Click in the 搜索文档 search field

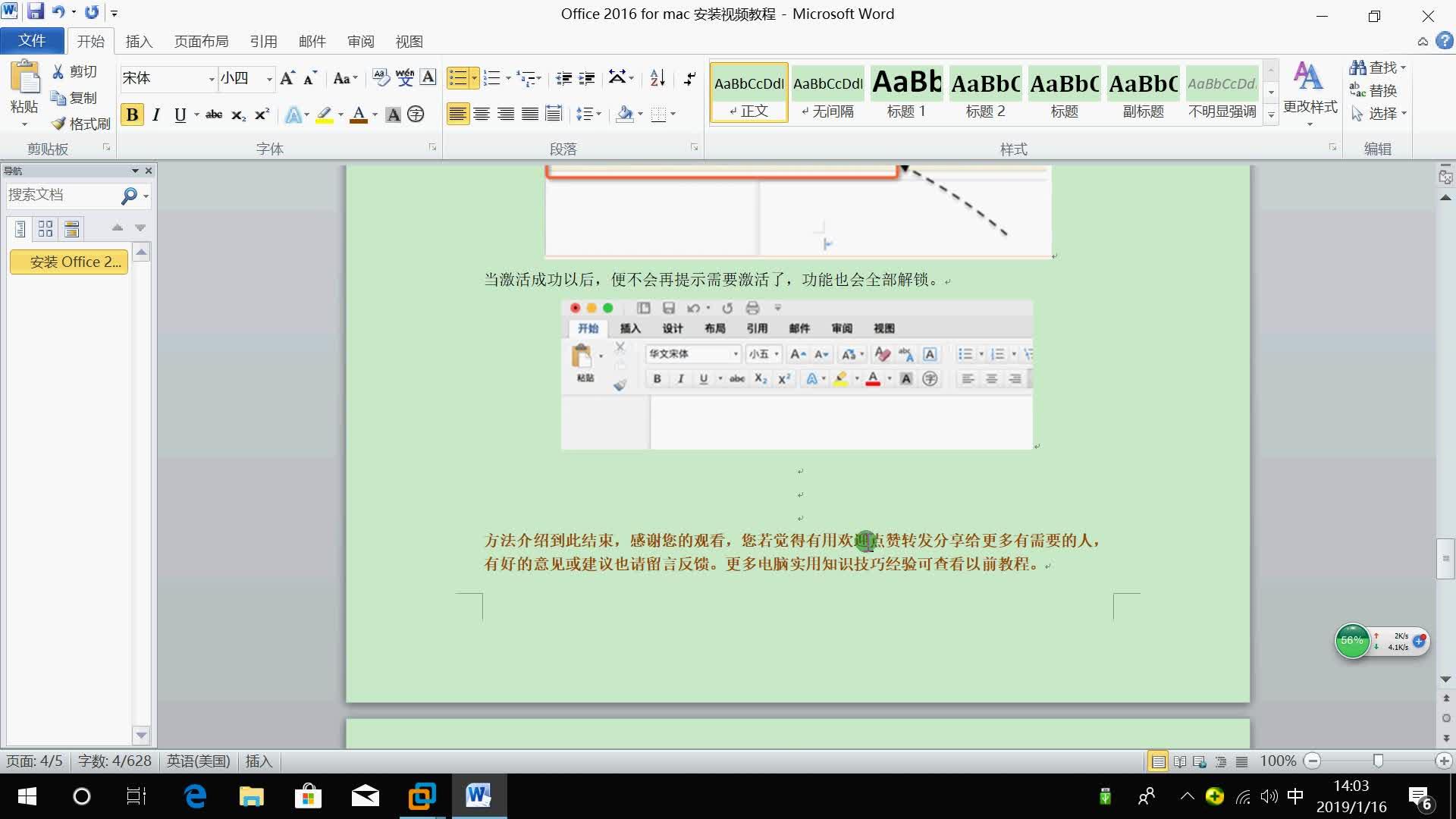(62, 196)
